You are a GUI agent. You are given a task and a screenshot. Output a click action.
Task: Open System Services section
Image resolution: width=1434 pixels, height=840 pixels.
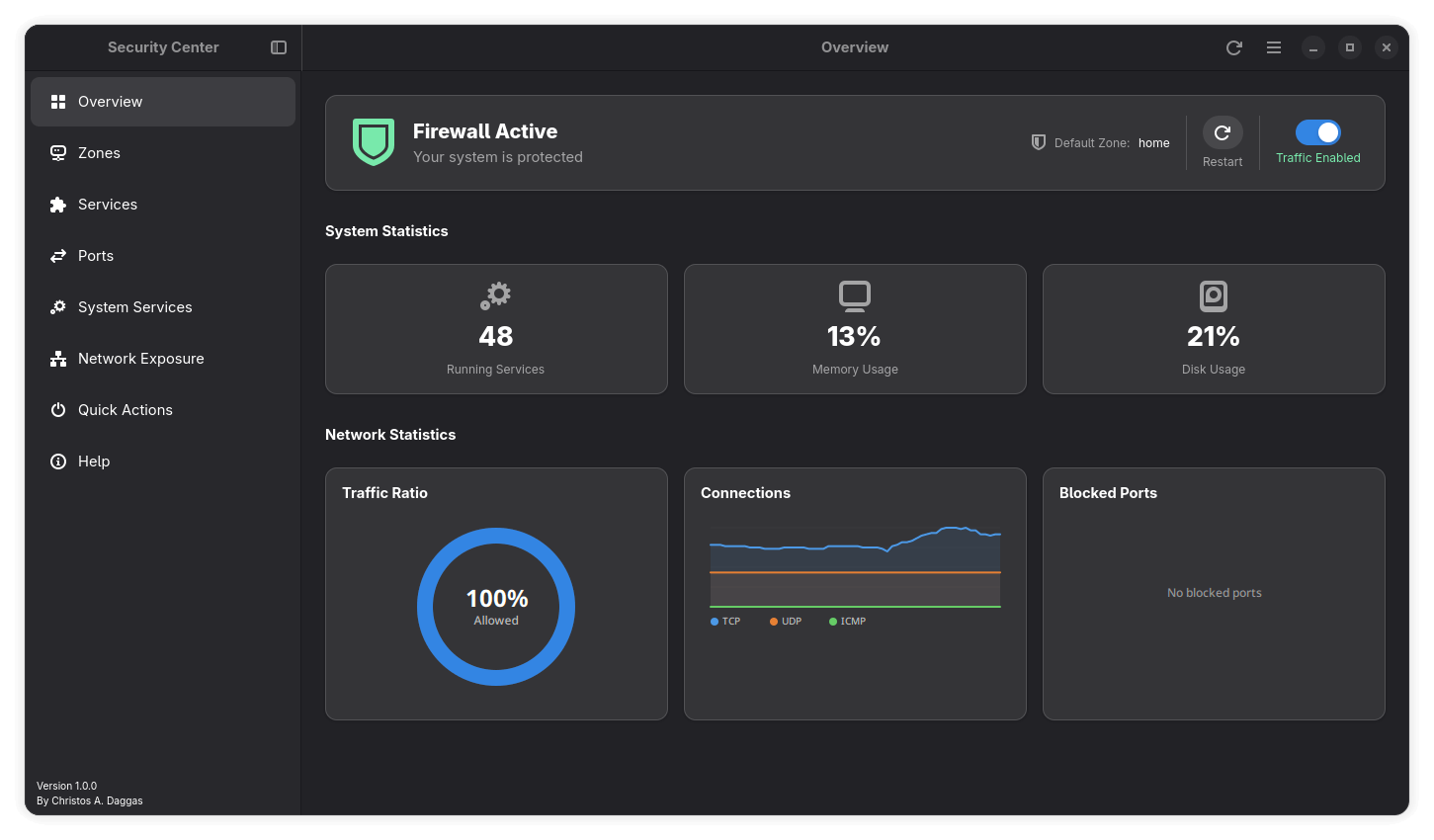134,307
